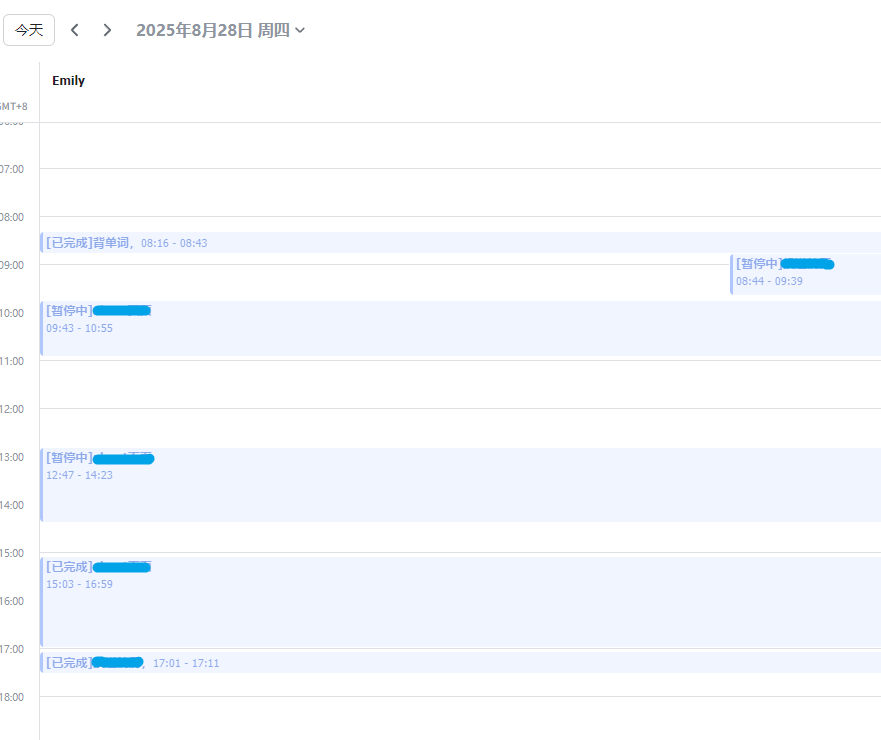Viewport: 881px width, 740px height.
Task: Open the 2025年8月28日 周四 date picker
Action: (220, 30)
